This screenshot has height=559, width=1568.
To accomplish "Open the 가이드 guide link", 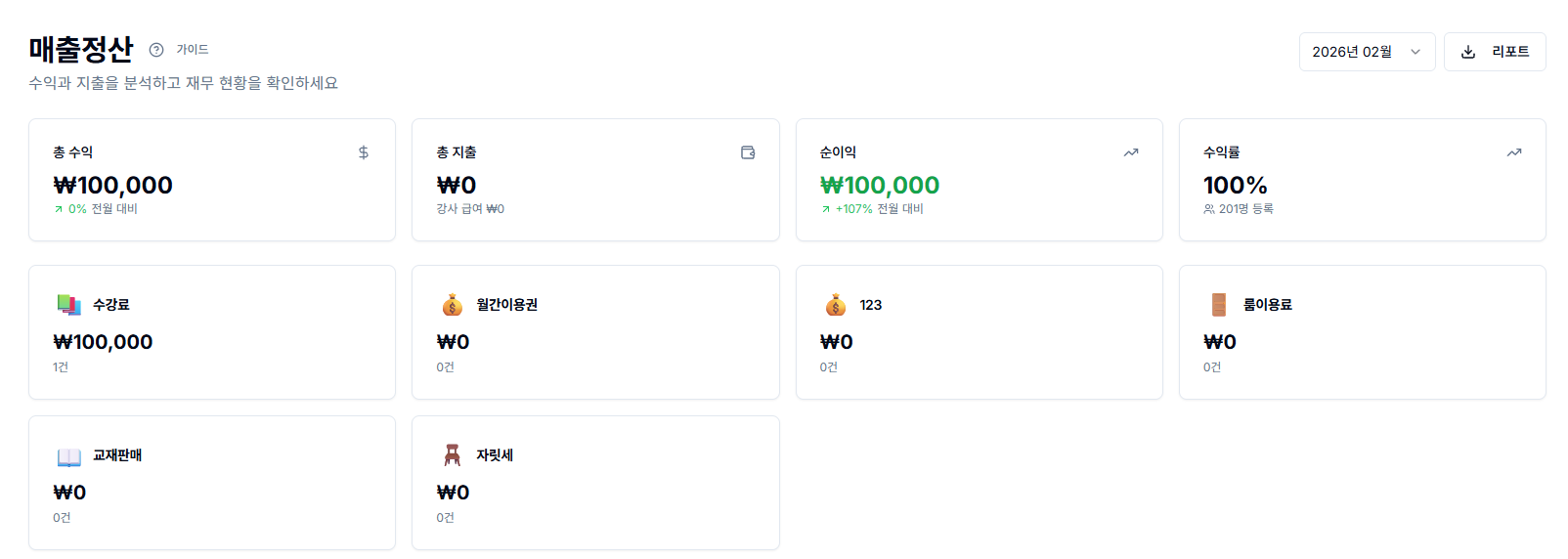I will point(193,50).
